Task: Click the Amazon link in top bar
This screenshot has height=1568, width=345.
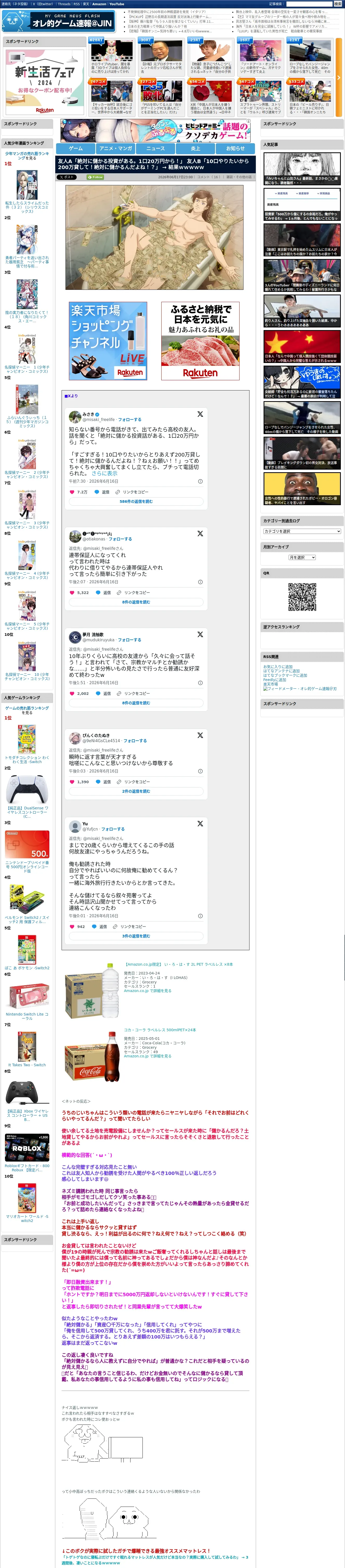Action: pyautogui.click(x=99, y=4)
